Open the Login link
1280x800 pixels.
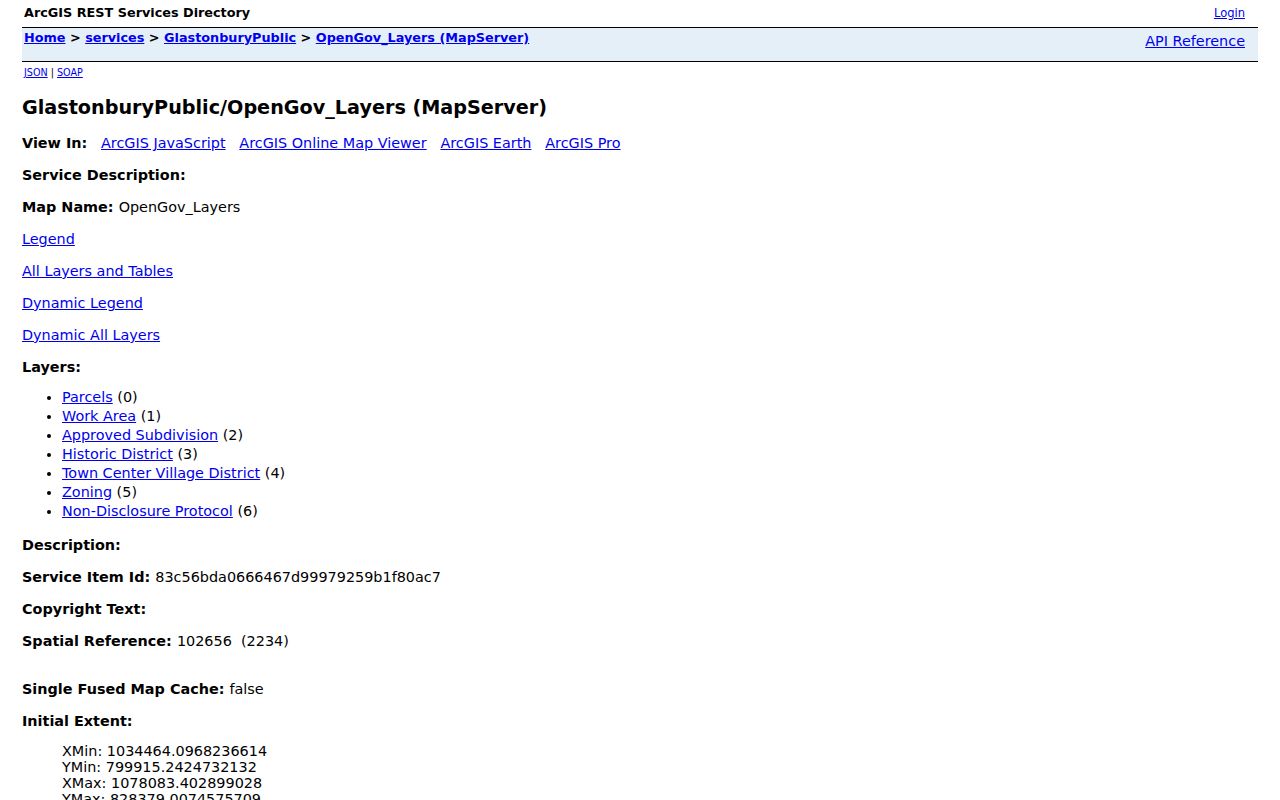point(1229,13)
